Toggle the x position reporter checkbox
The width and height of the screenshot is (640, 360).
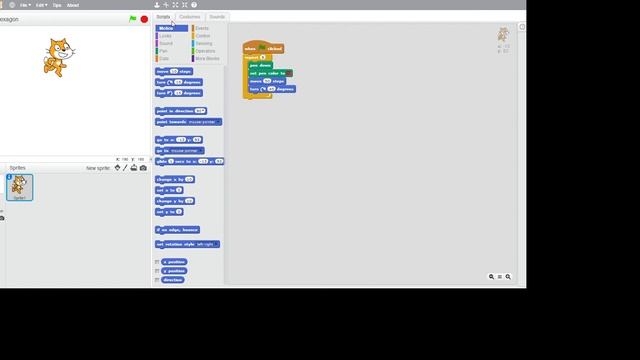(157, 262)
